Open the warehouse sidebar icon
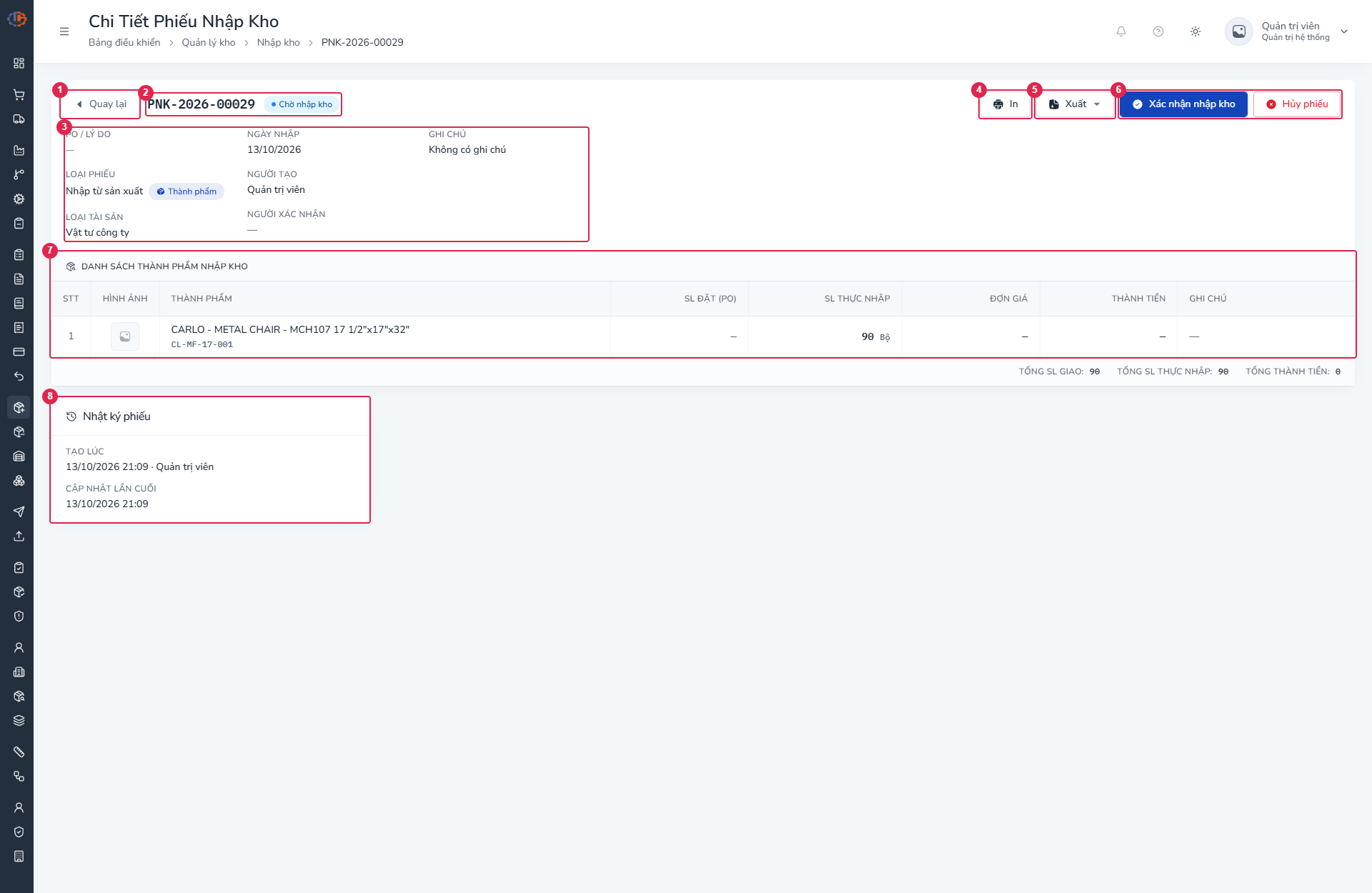 click(x=19, y=457)
